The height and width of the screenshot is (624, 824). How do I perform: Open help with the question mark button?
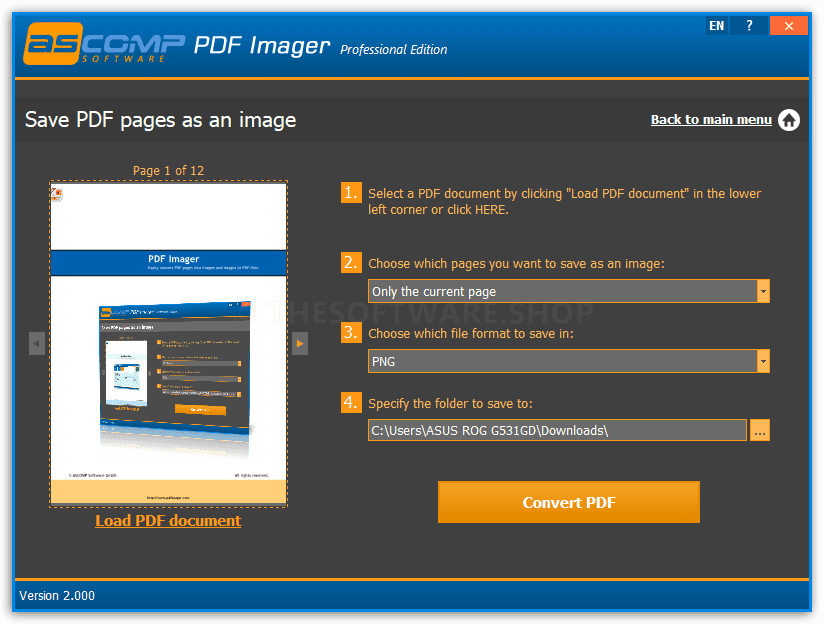point(749,25)
